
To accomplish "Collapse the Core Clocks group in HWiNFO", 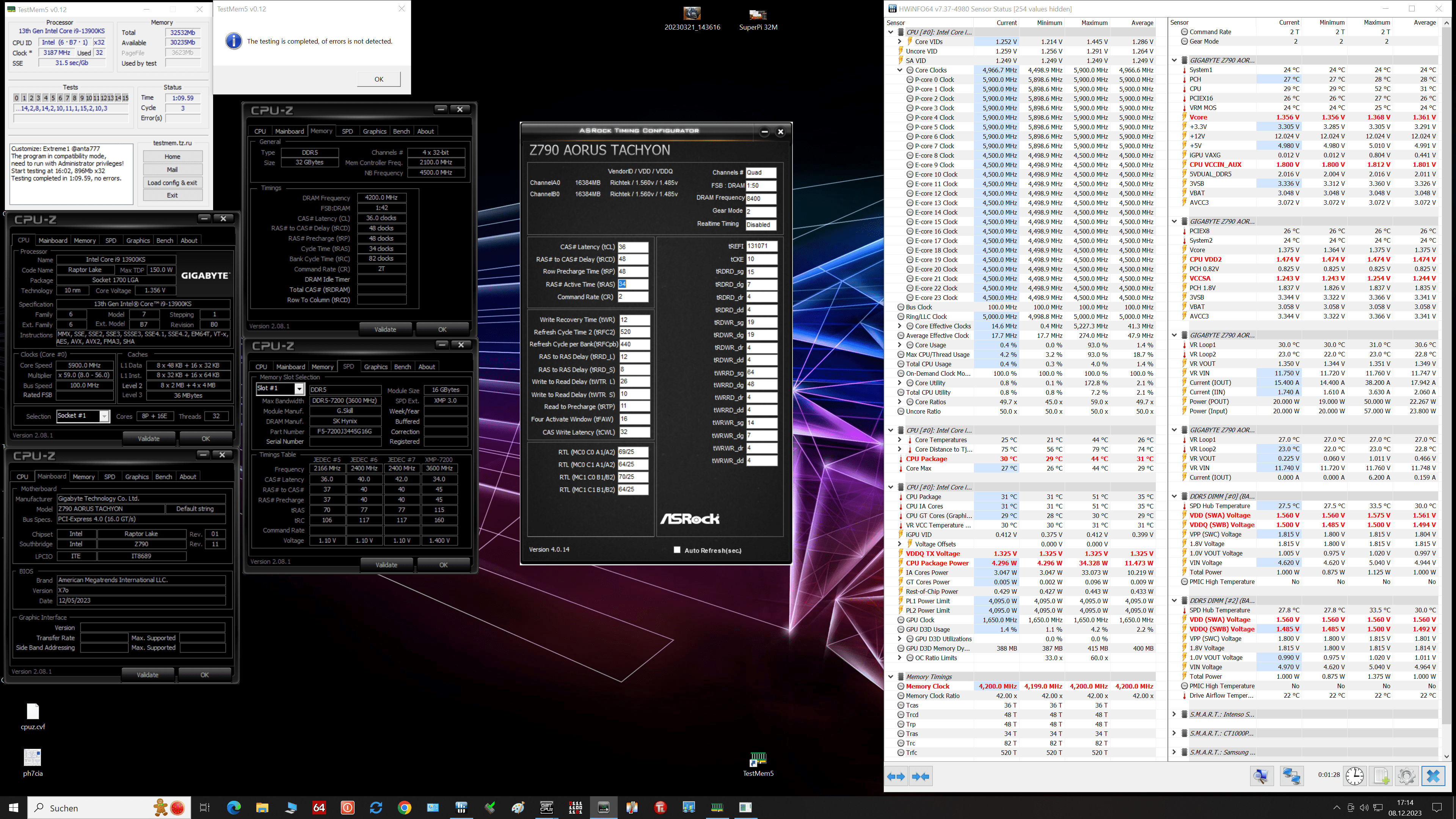I will pos(899,70).
